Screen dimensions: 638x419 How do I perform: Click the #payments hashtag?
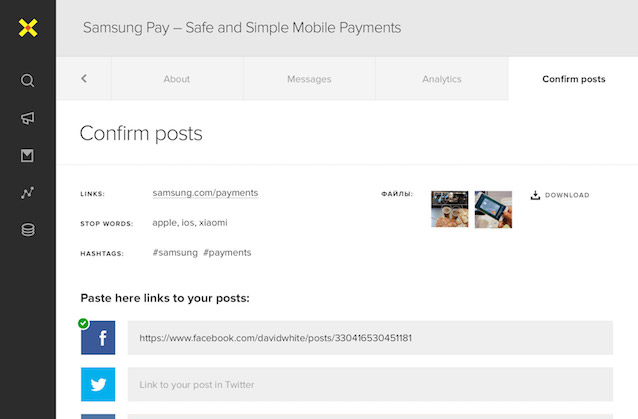(227, 253)
